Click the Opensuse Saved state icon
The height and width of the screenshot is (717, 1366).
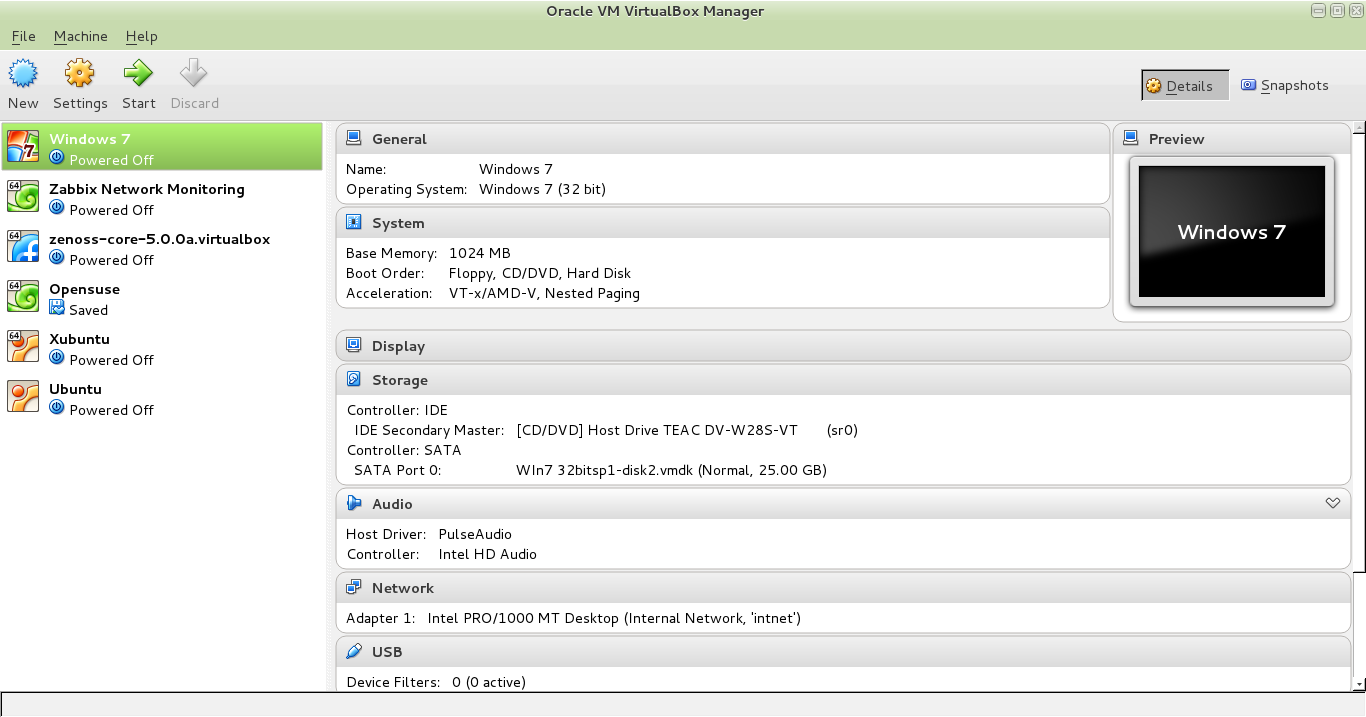click(x=57, y=309)
